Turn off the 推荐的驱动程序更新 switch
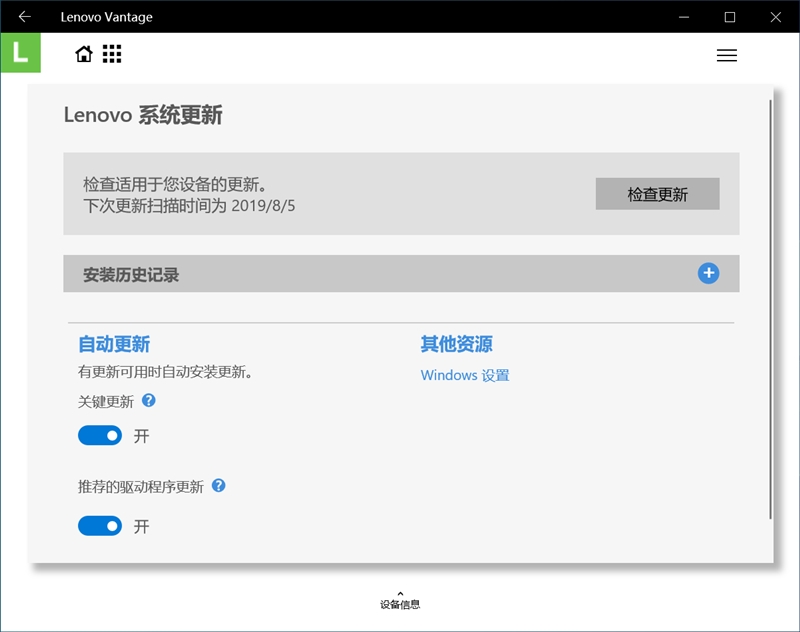The image size is (800, 632). pos(99,526)
